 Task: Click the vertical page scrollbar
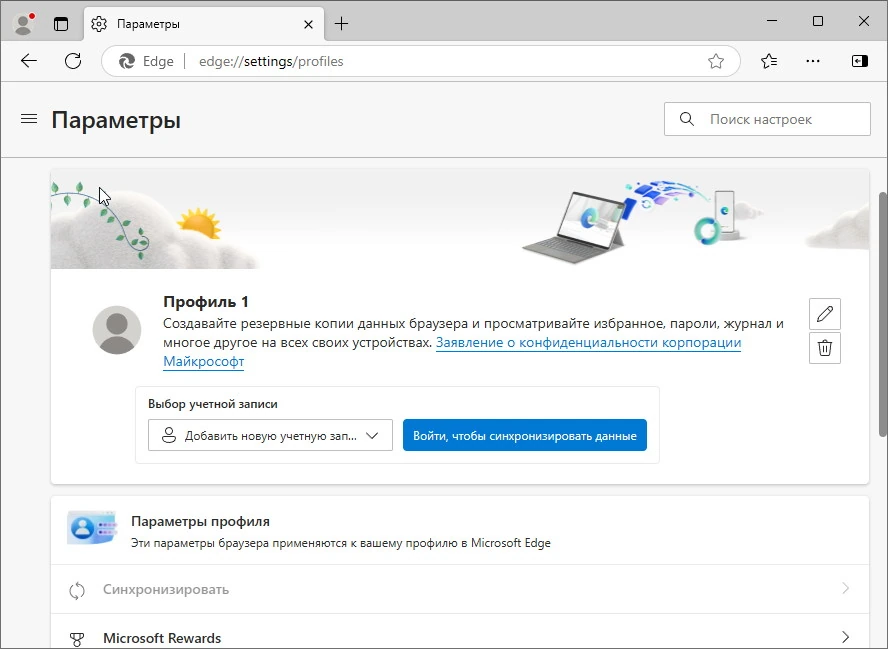pyautogui.click(x=883, y=314)
